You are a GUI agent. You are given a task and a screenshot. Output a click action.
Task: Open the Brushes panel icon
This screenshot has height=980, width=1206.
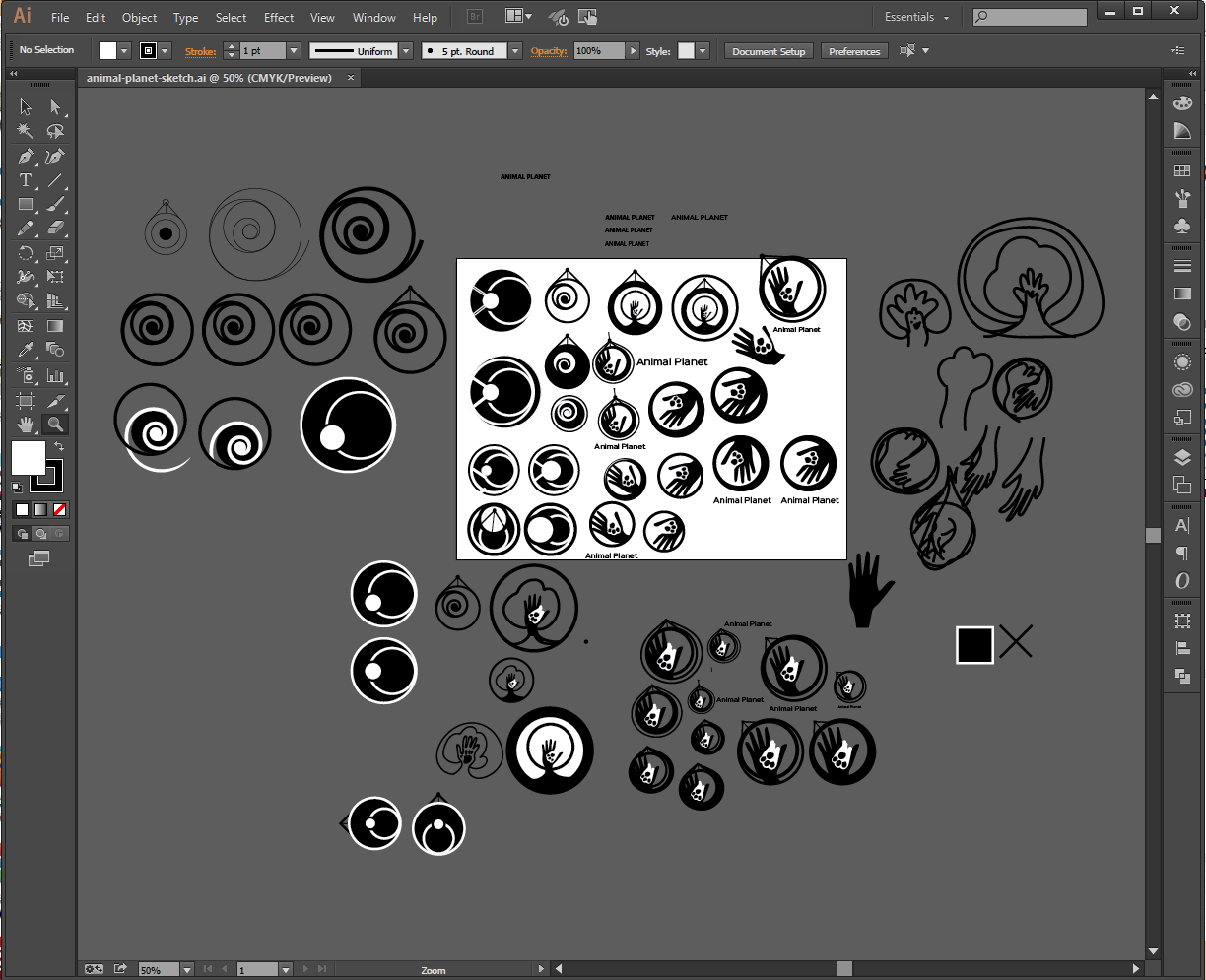point(1182,198)
